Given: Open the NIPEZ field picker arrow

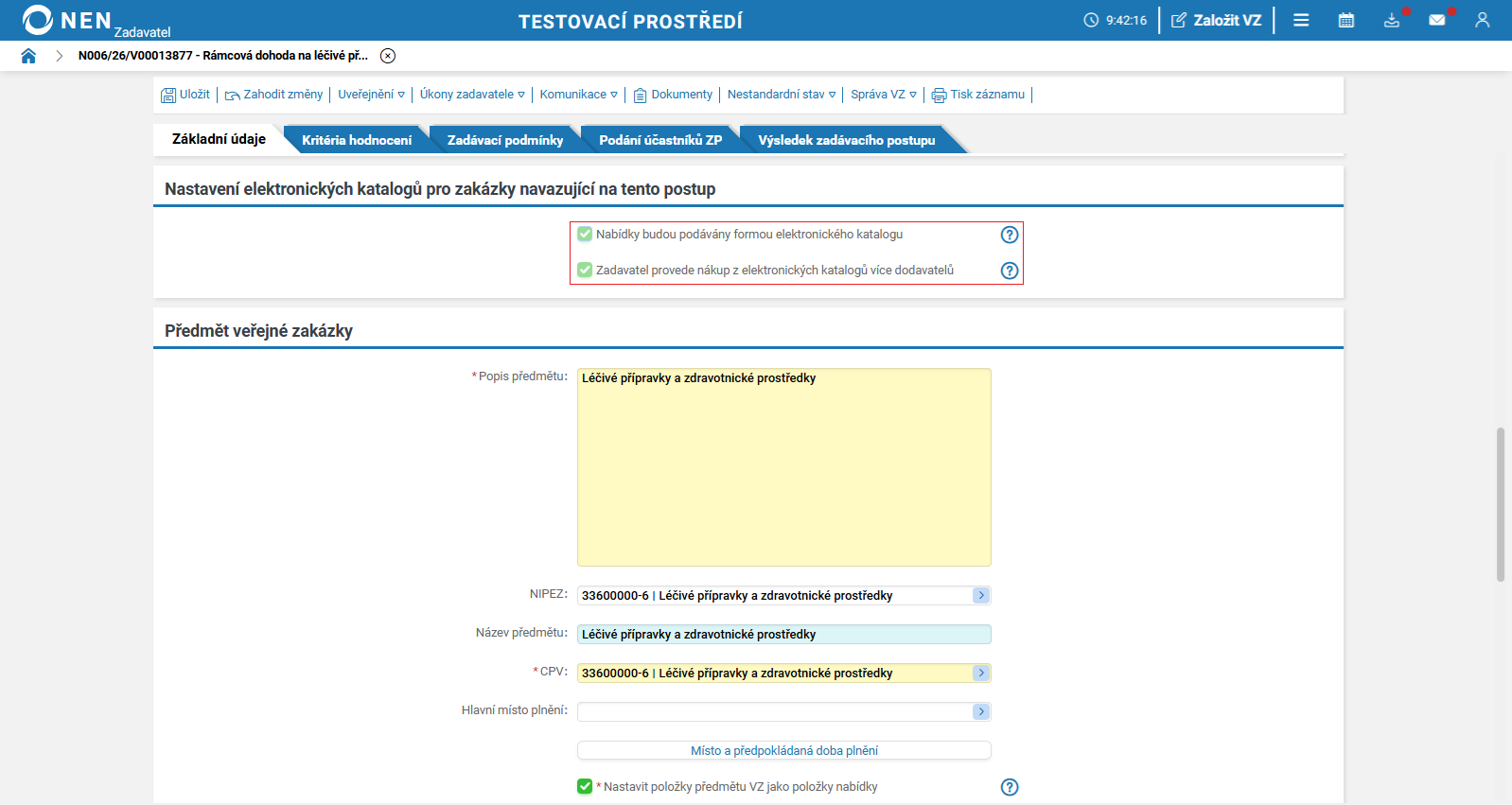Looking at the screenshot, I should (981, 596).
